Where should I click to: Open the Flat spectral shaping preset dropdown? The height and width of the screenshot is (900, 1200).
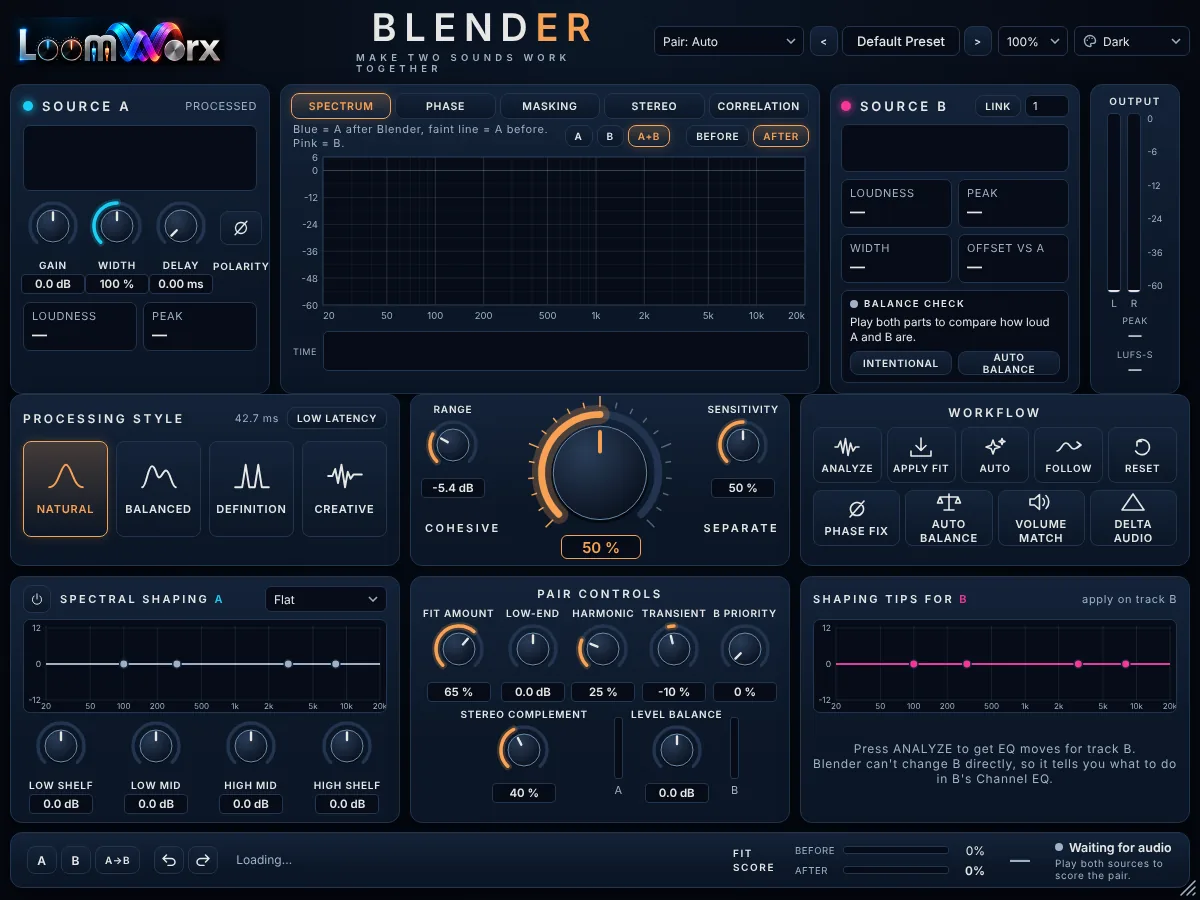click(325, 599)
